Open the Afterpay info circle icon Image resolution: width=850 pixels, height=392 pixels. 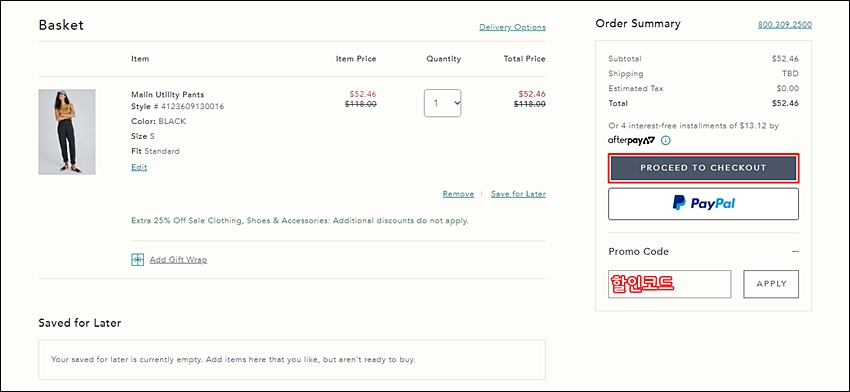(666, 141)
